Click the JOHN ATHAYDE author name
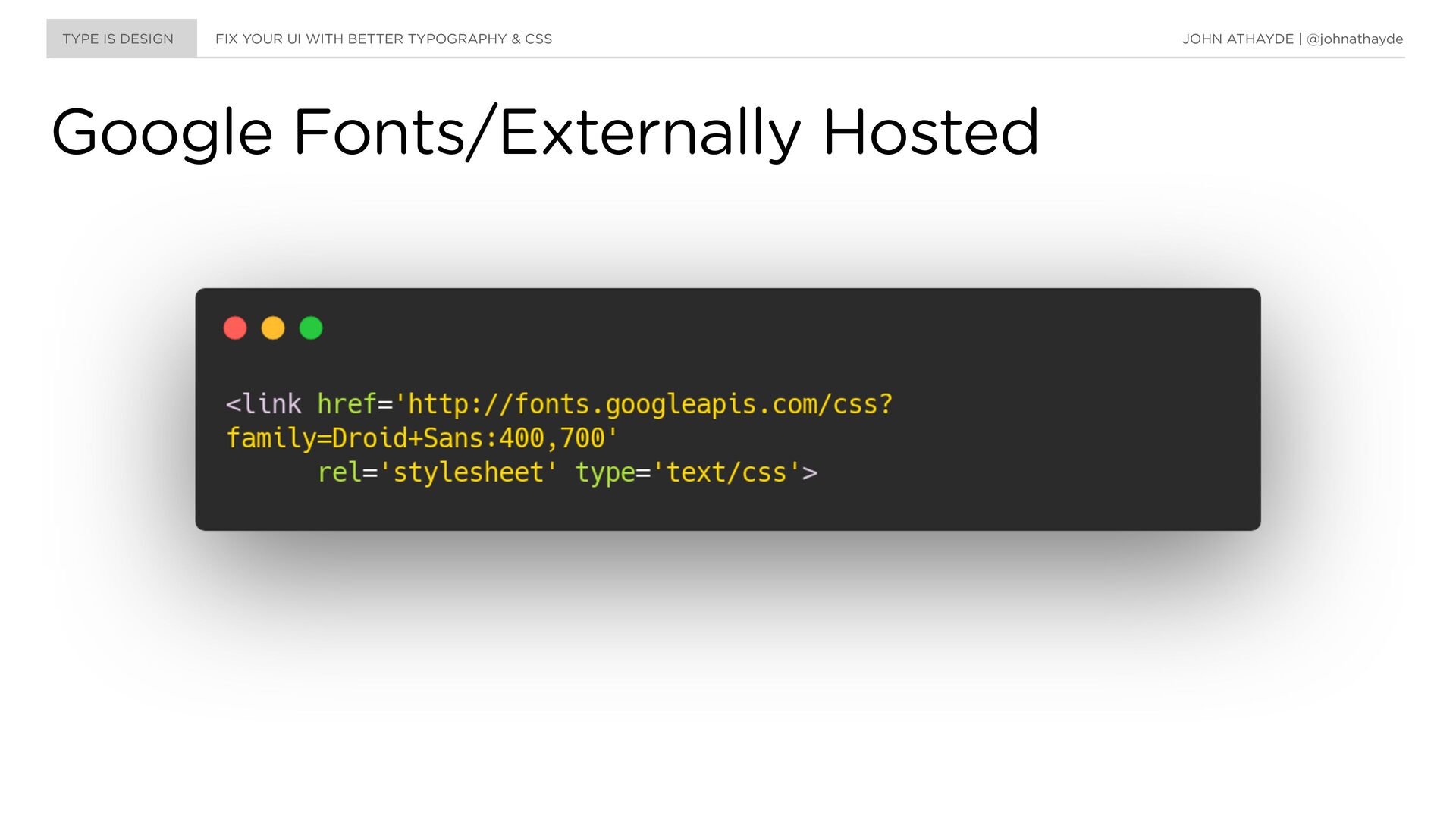 (x=1238, y=39)
